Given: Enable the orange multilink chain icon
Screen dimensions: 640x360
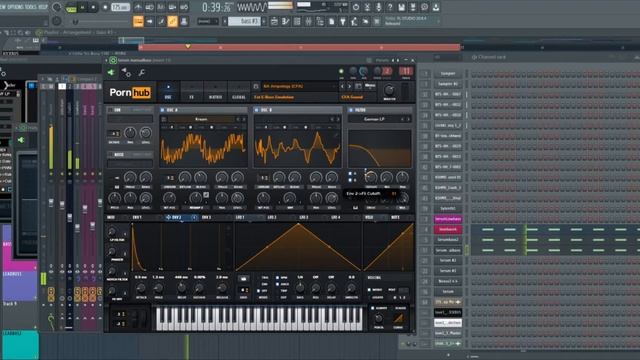Looking at the screenshot, I should click(172, 21).
